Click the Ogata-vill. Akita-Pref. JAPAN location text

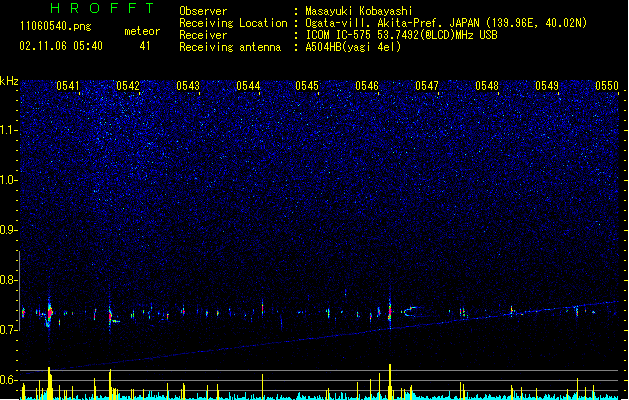pos(446,23)
